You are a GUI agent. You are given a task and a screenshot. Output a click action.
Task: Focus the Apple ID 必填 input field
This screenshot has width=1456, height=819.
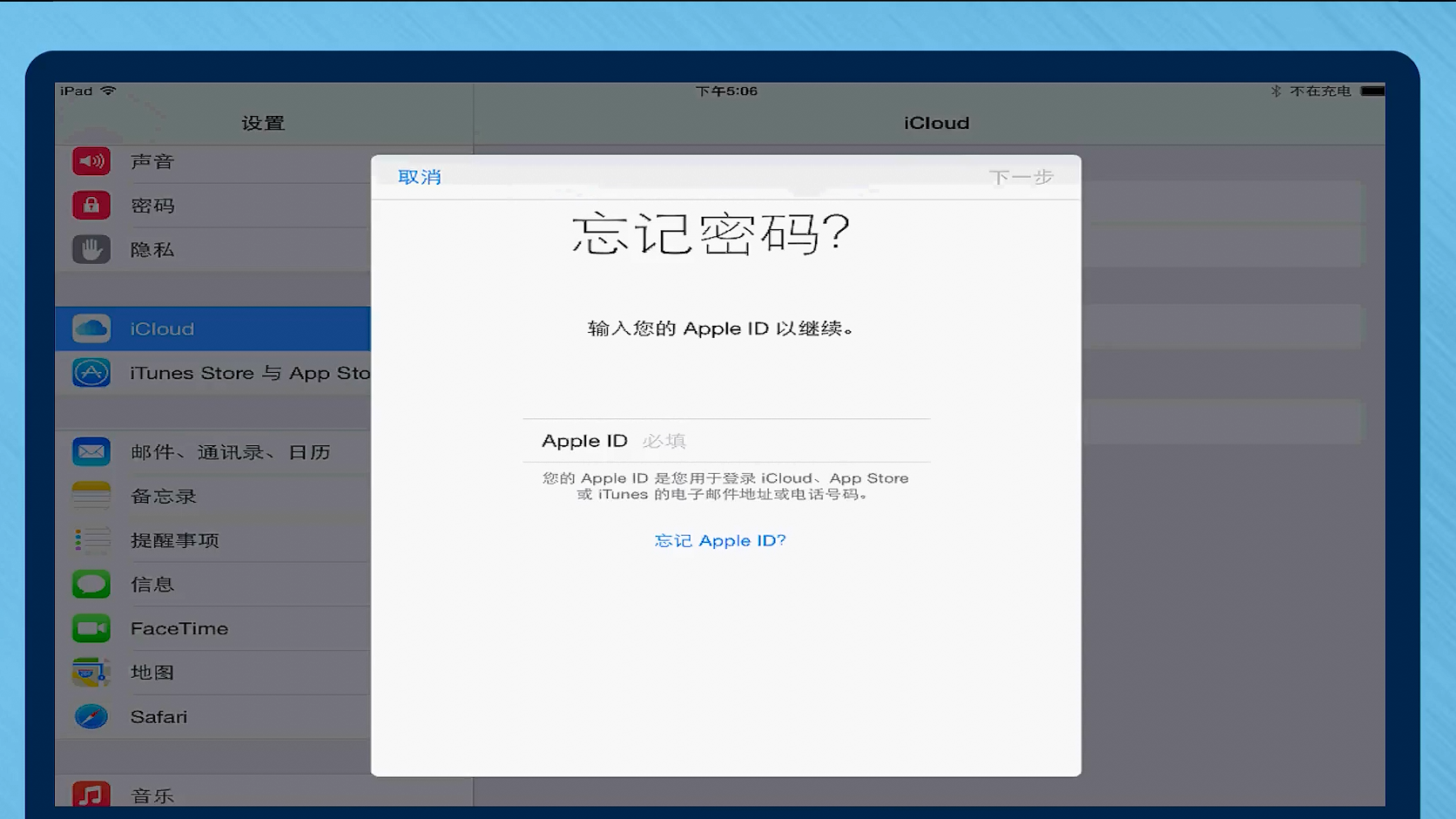(x=726, y=441)
